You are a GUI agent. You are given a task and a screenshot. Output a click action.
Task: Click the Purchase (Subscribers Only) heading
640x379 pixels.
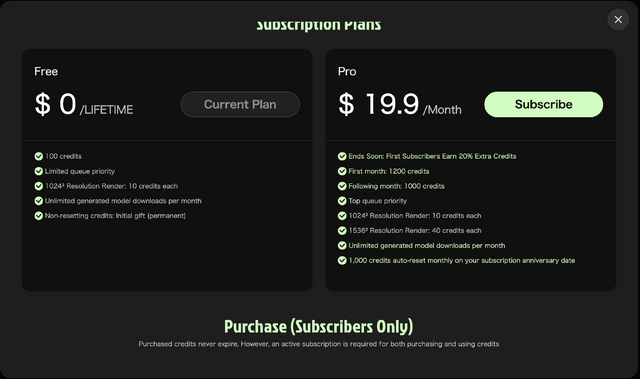pos(319,326)
